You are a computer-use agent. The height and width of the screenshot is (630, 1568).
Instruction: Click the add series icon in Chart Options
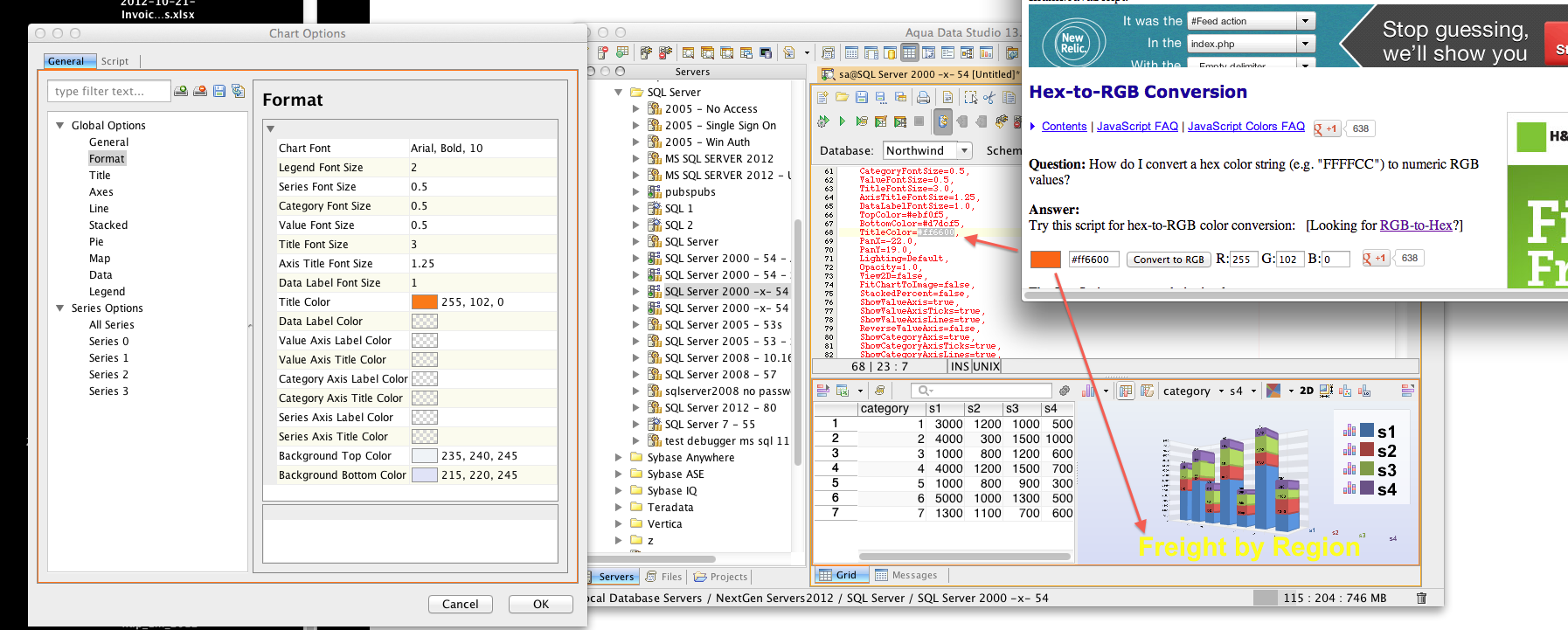pos(181,91)
